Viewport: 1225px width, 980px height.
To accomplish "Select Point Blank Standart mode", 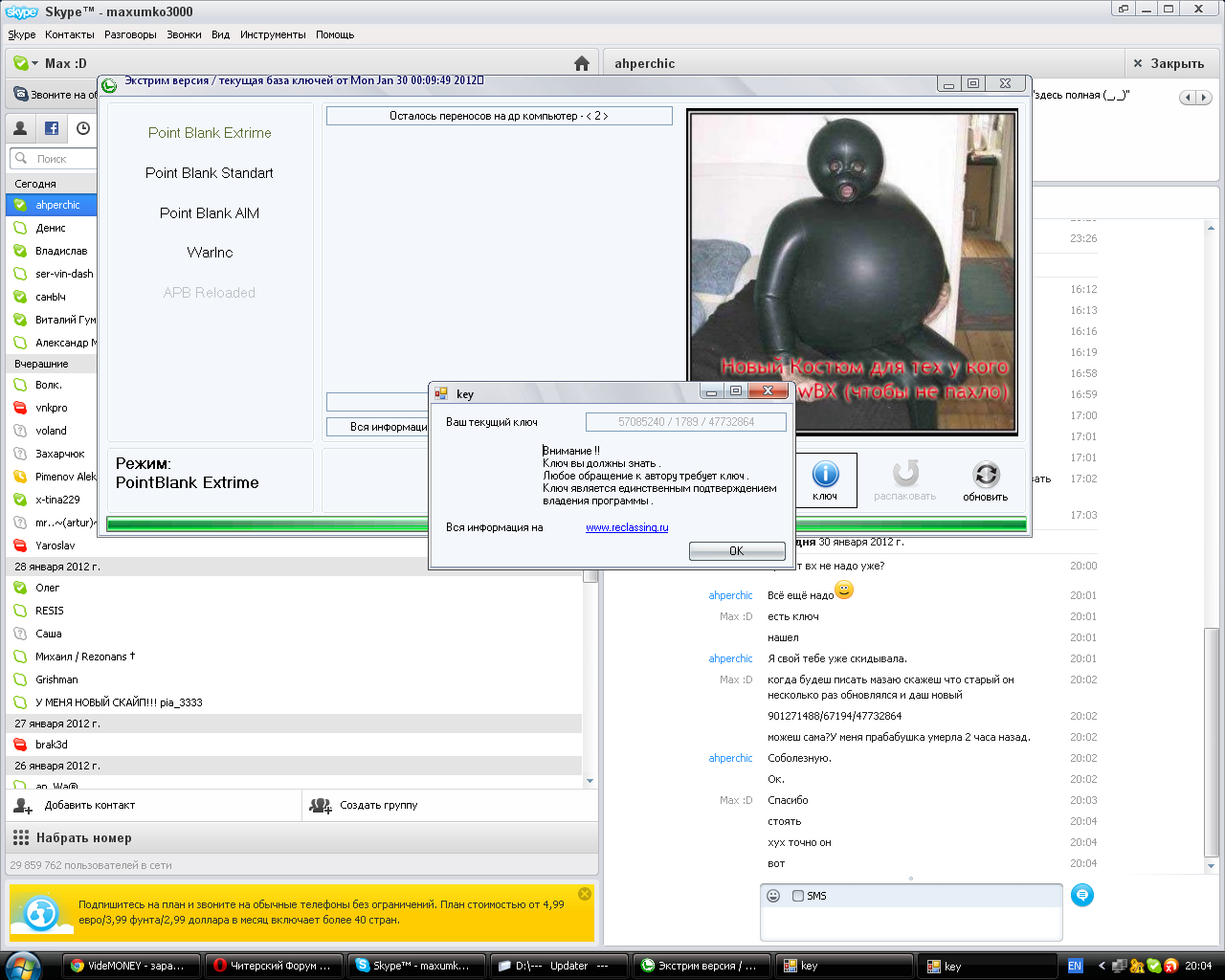I will 210,173.
